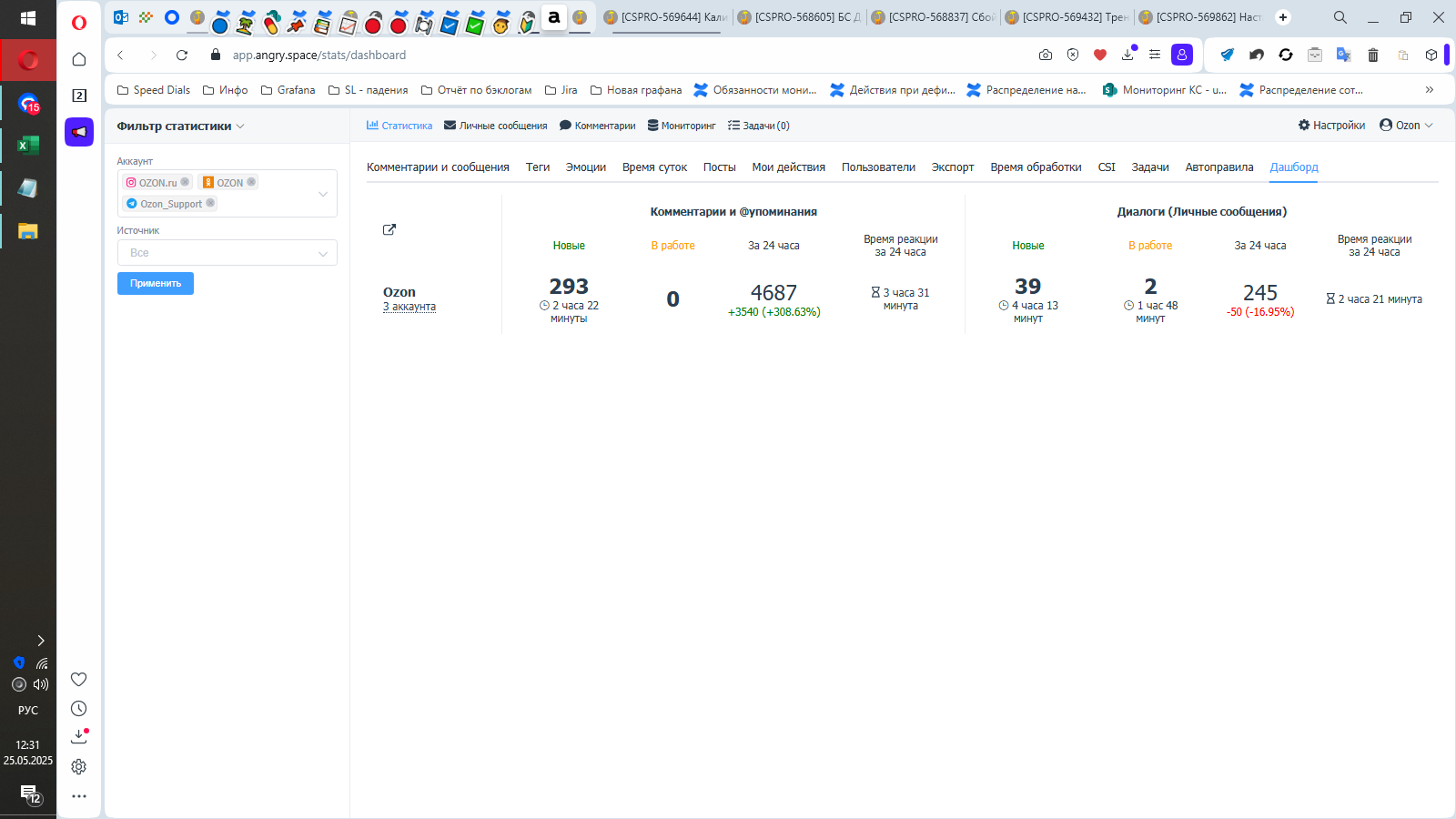Open Opera sidebar workspace 2 icon
Screen dimensions: 1456x819
79,96
